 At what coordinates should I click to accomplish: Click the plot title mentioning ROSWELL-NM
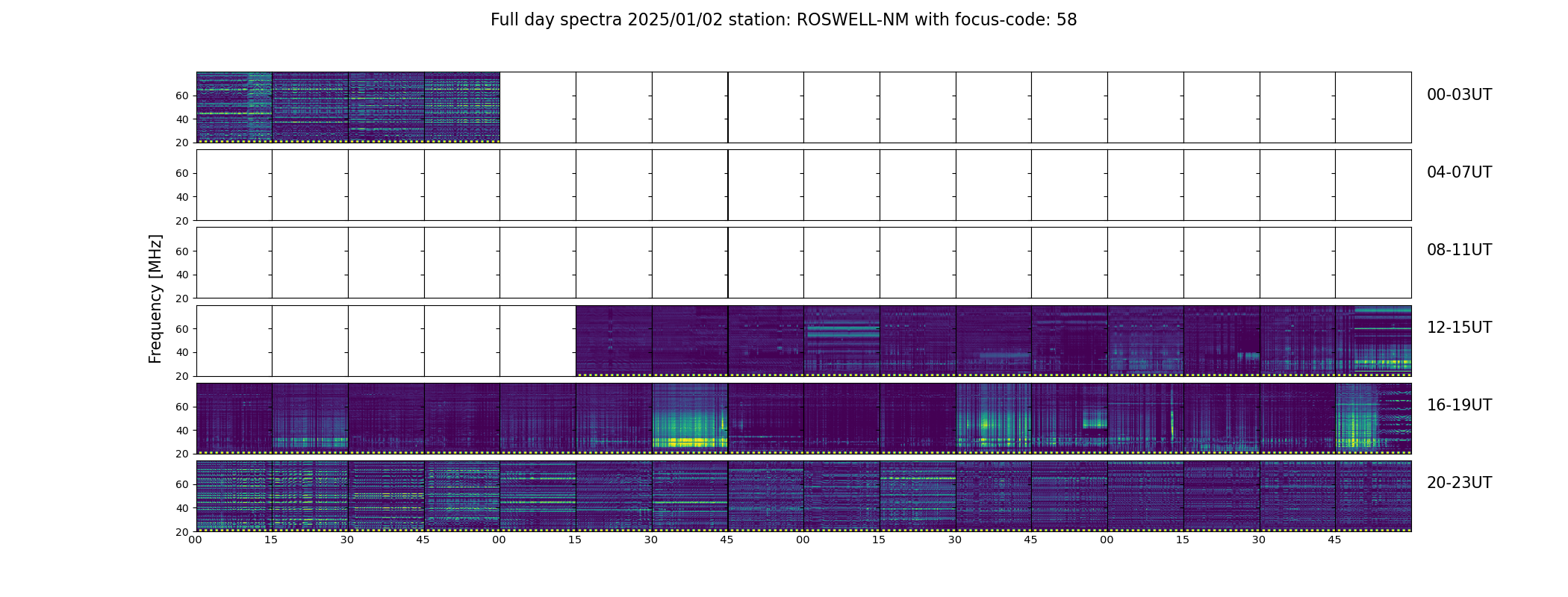783,20
